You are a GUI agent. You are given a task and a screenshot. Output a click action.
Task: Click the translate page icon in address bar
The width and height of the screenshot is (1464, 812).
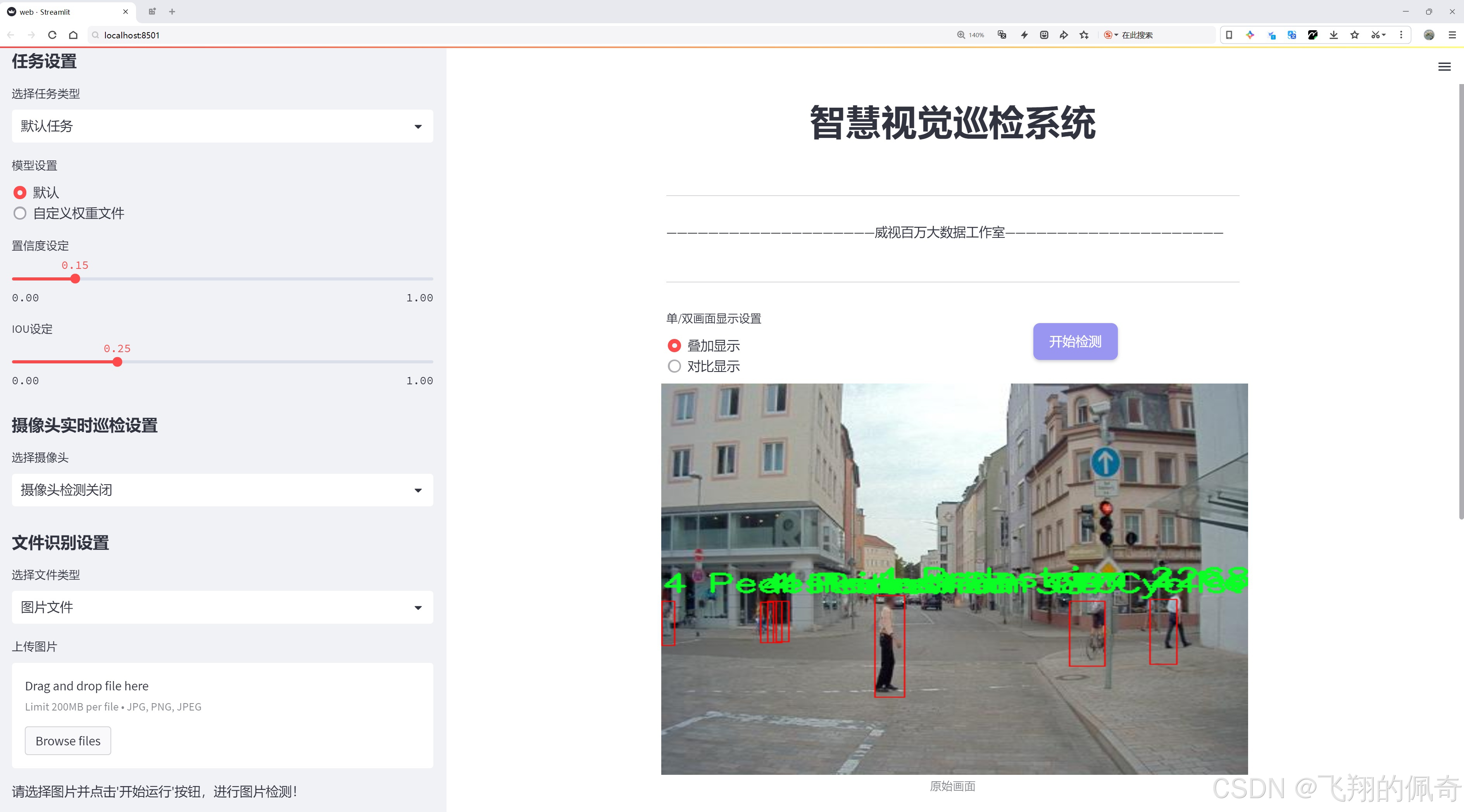coord(1002,34)
